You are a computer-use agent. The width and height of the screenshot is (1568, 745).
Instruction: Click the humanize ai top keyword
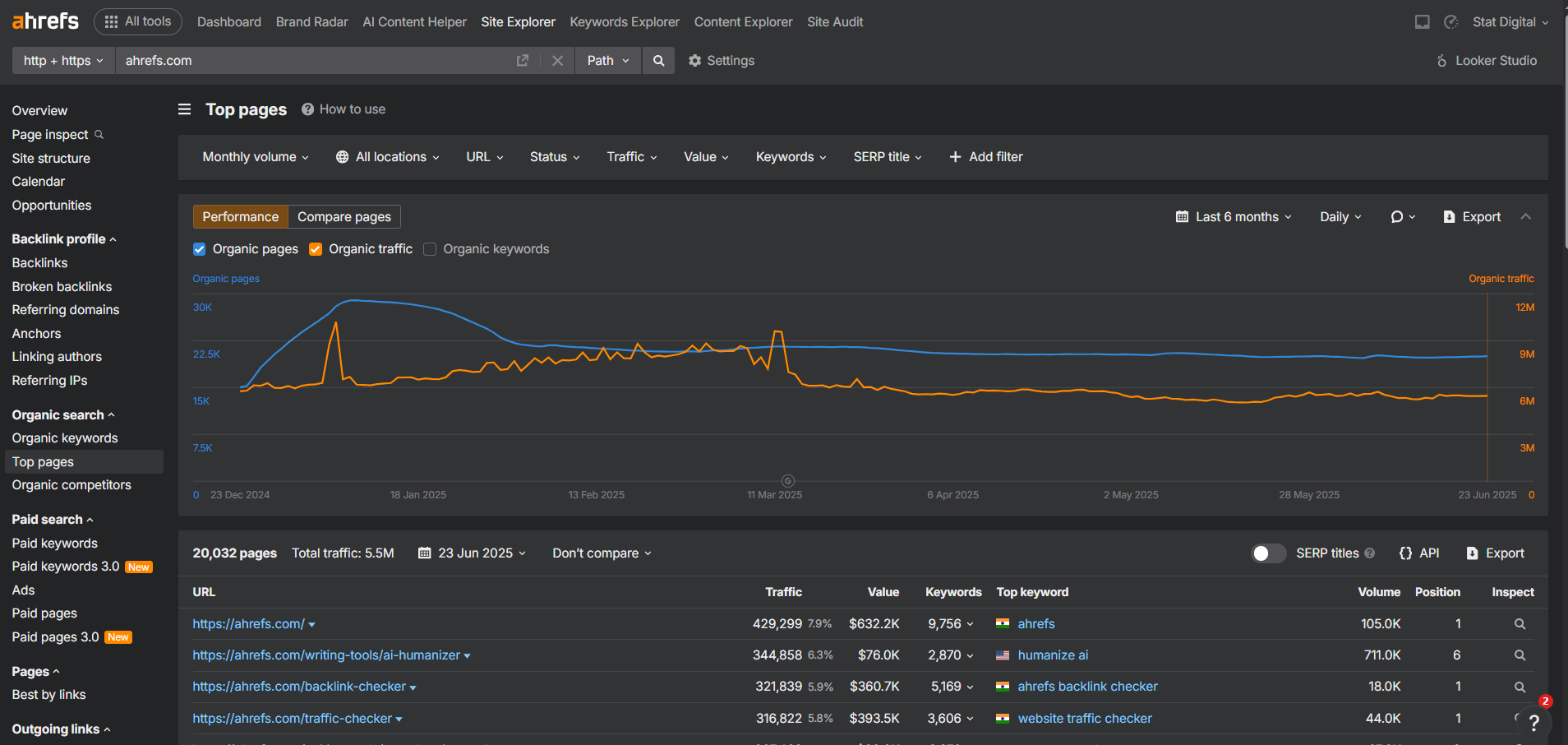coord(1053,655)
